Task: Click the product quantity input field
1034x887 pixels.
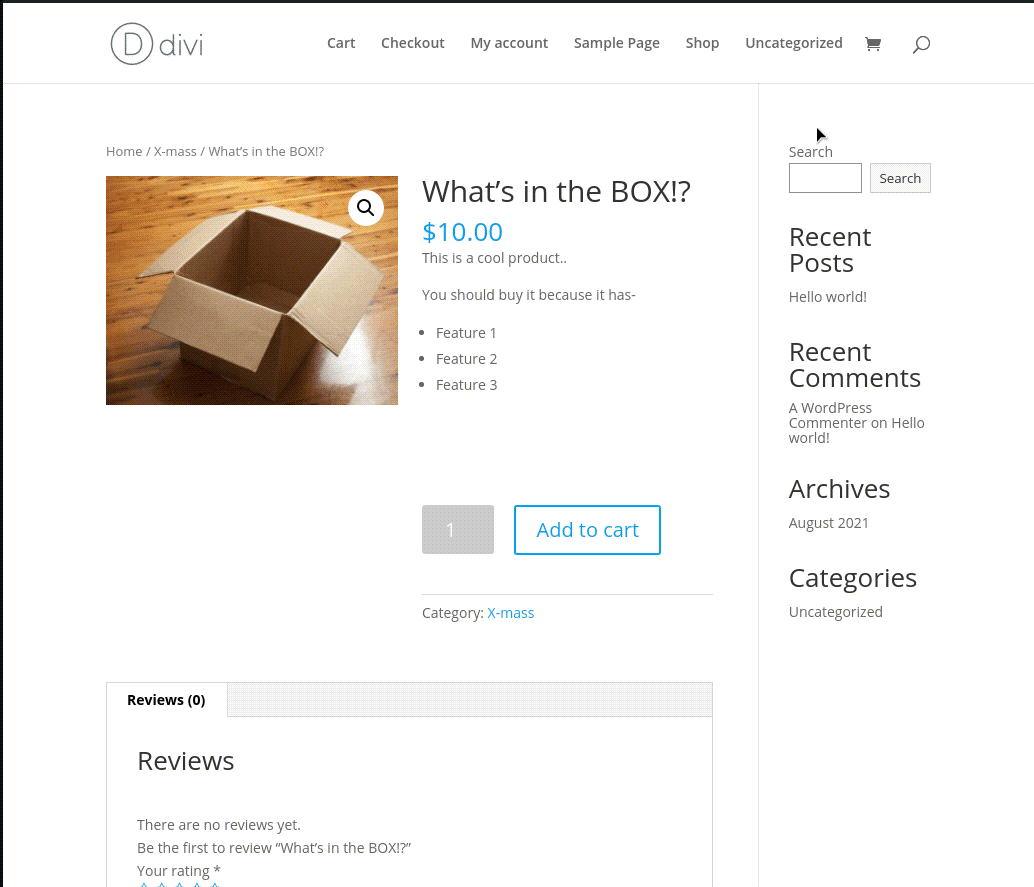Action: pos(457,529)
